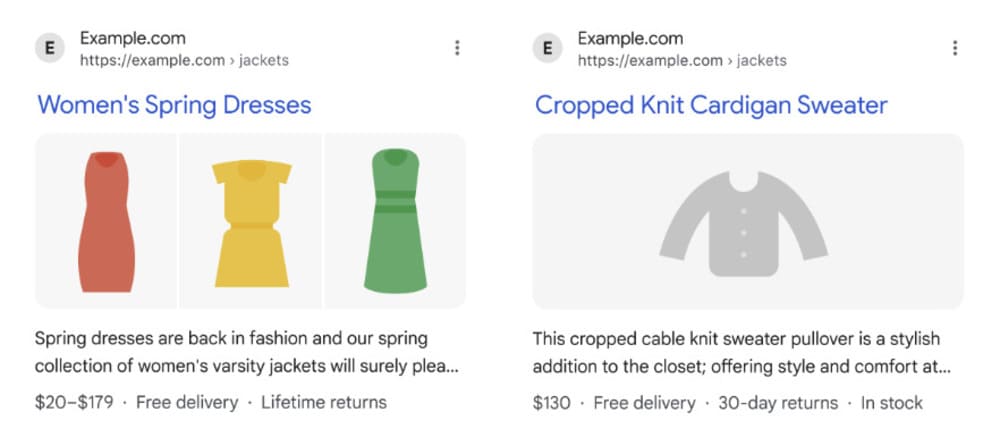Viewport: 1000px width, 429px height.
Task: Open the three-dot menu for the cardigan result
Action: point(955,48)
